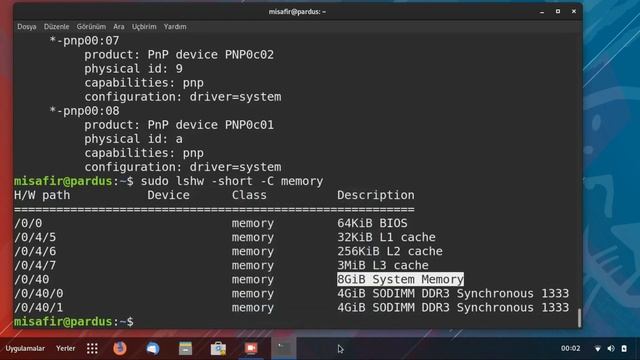640x360 pixels.
Task: Open the 00:02 clock in panel
Action: [x=570, y=349]
